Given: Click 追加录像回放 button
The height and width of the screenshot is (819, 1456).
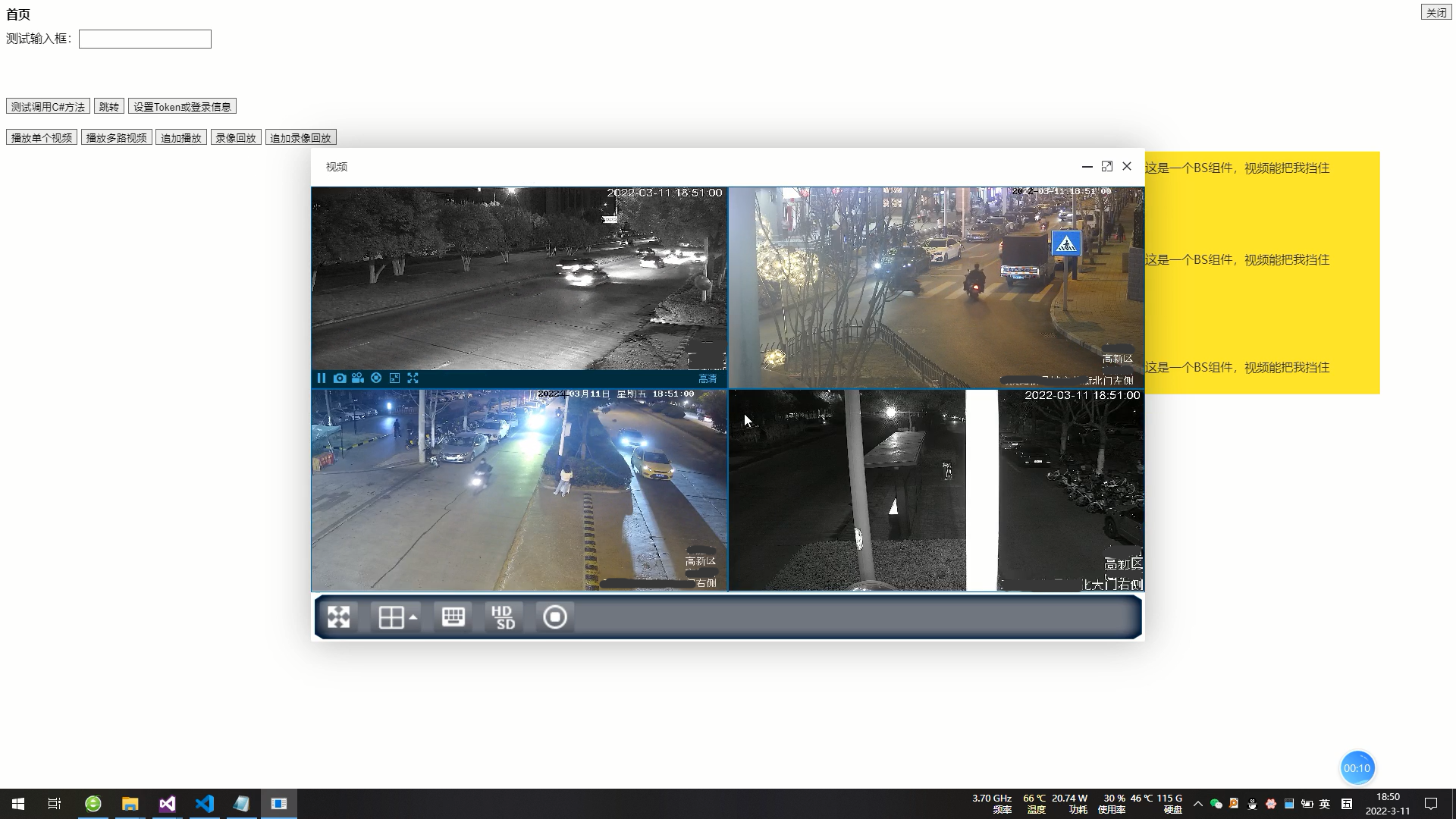Looking at the screenshot, I should tap(301, 137).
